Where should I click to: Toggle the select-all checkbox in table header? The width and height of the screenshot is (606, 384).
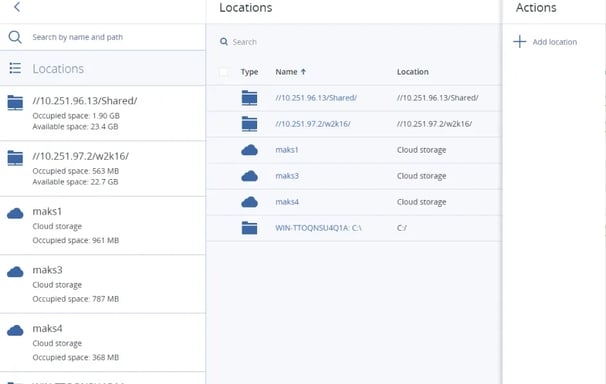click(223, 72)
